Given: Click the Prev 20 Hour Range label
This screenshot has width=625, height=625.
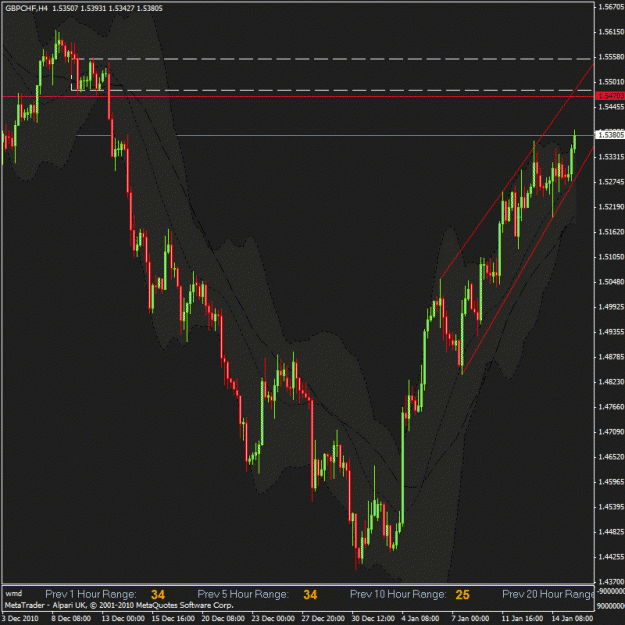Looking at the screenshot, I should pyautogui.click(x=548, y=594).
